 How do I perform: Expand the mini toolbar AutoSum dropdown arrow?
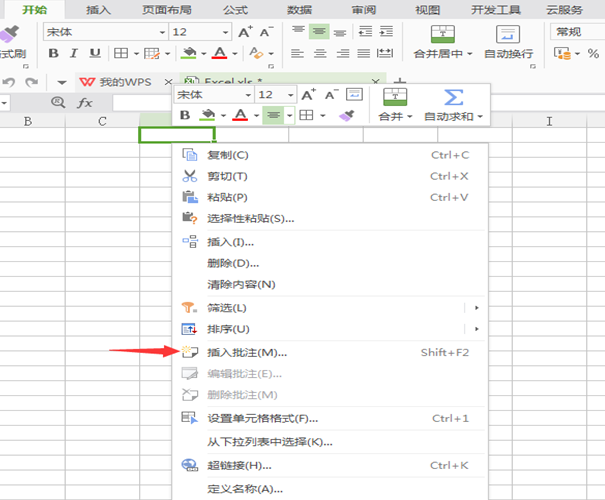point(480,117)
